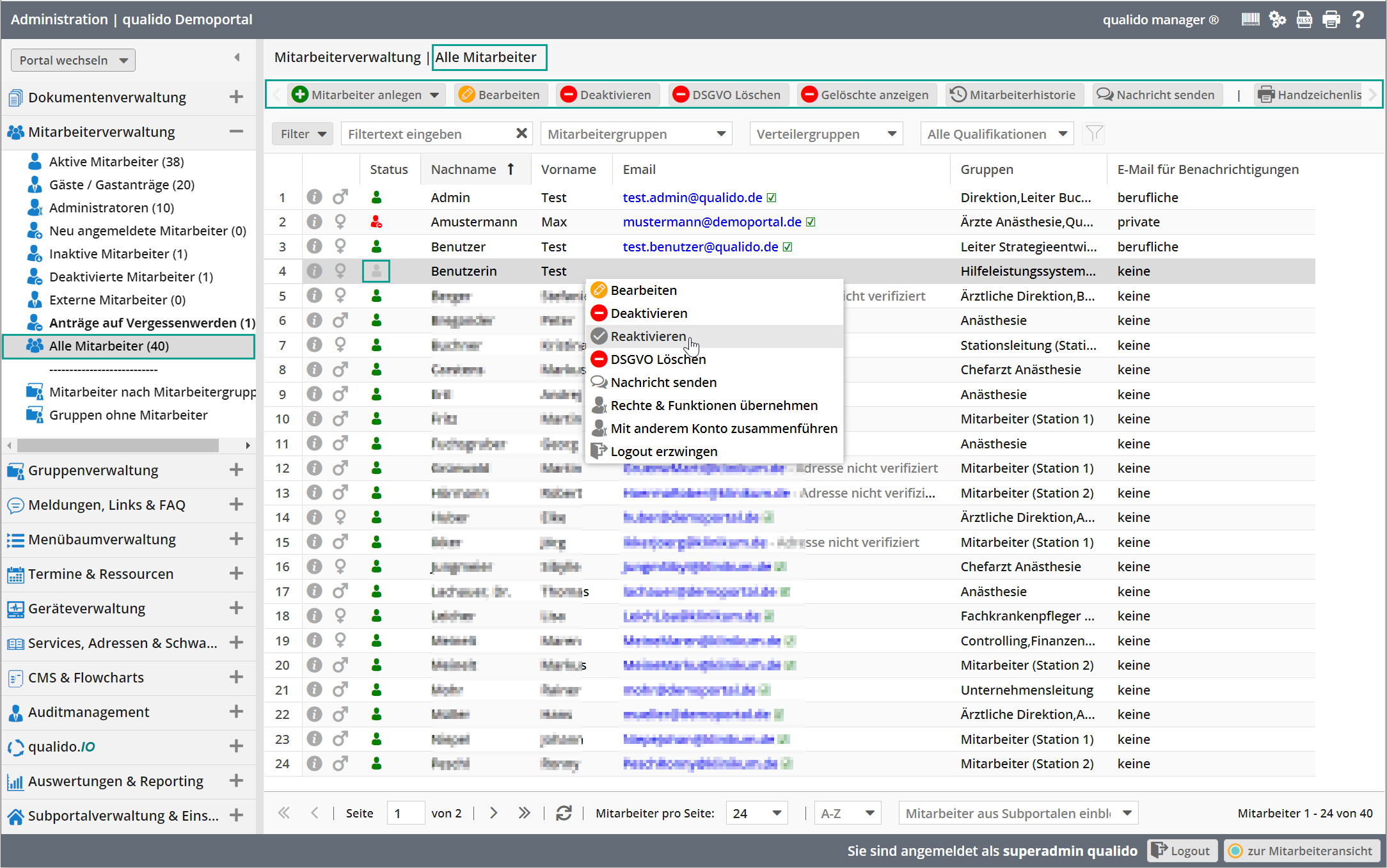Image resolution: width=1387 pixels, height=868 pixels.
Task: Click the info icon in row 12
Action: click(314, 468)
